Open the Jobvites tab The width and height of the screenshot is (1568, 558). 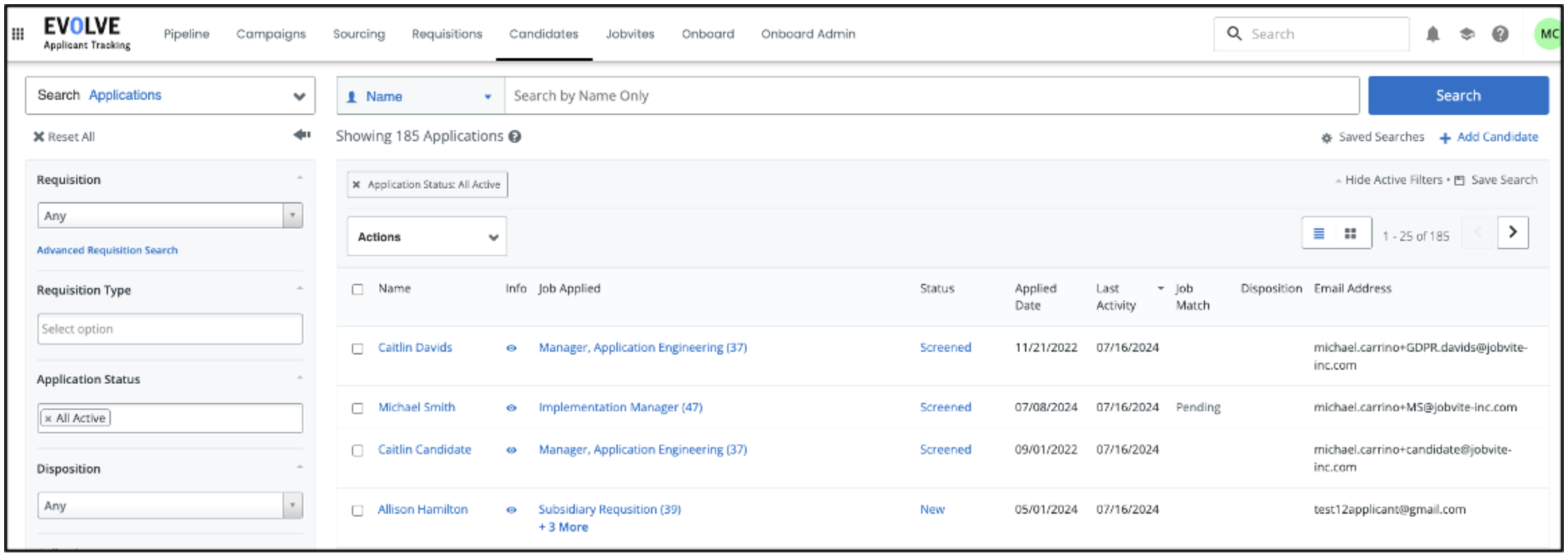pos(630,34)
